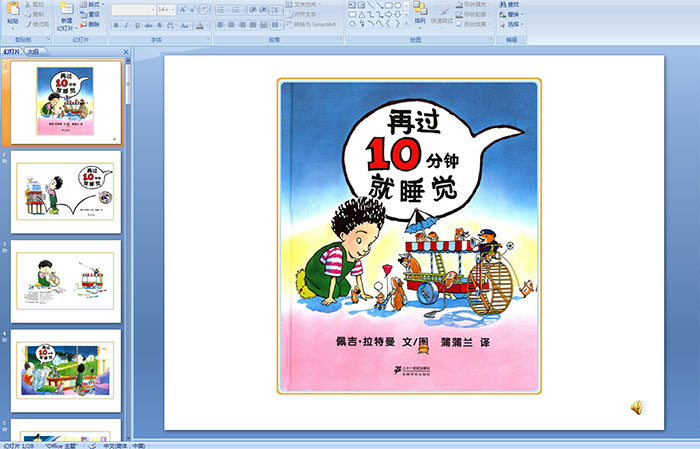Open the Layout (版式) dropdown
This screenshot has width=700, height=449.
92,4
